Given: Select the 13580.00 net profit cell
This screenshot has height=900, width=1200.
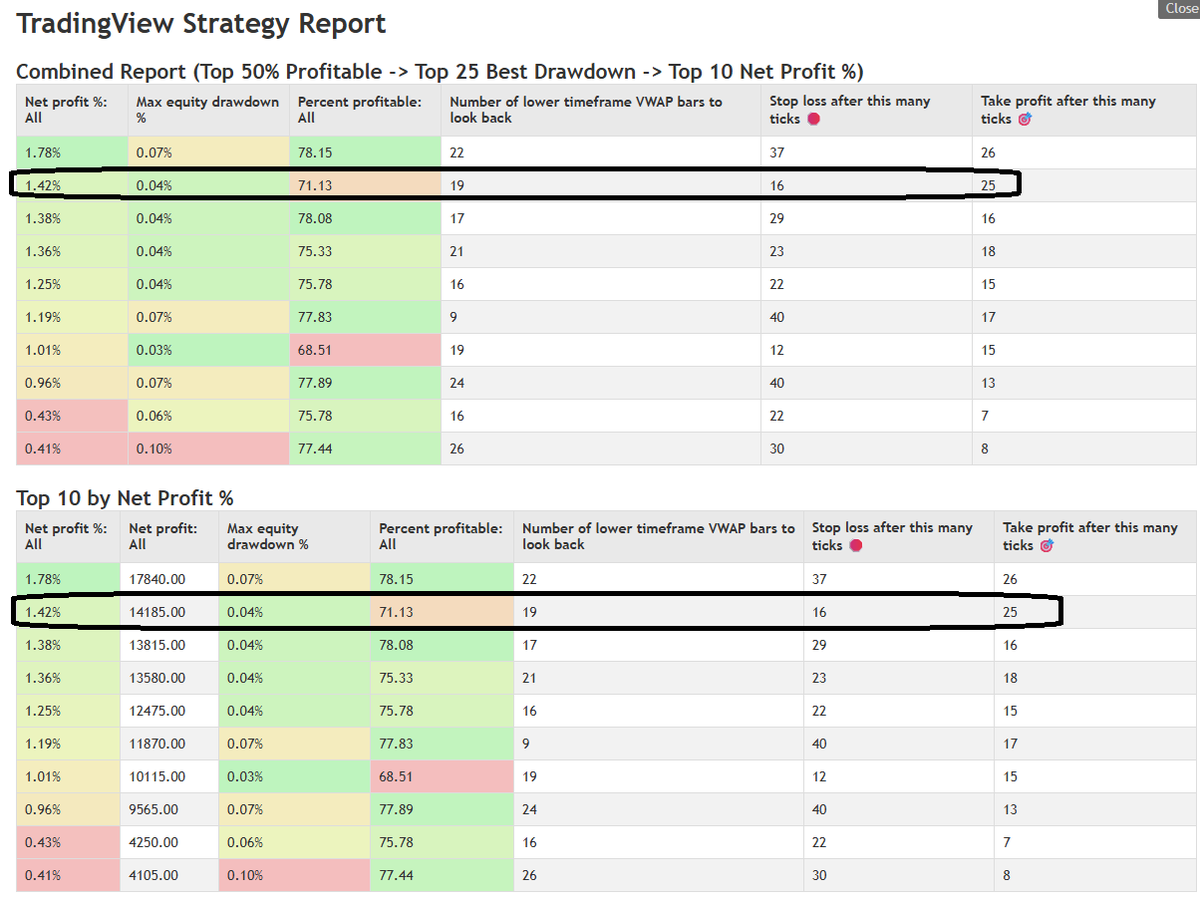Looking at the screenshot, I should point(169,678).
